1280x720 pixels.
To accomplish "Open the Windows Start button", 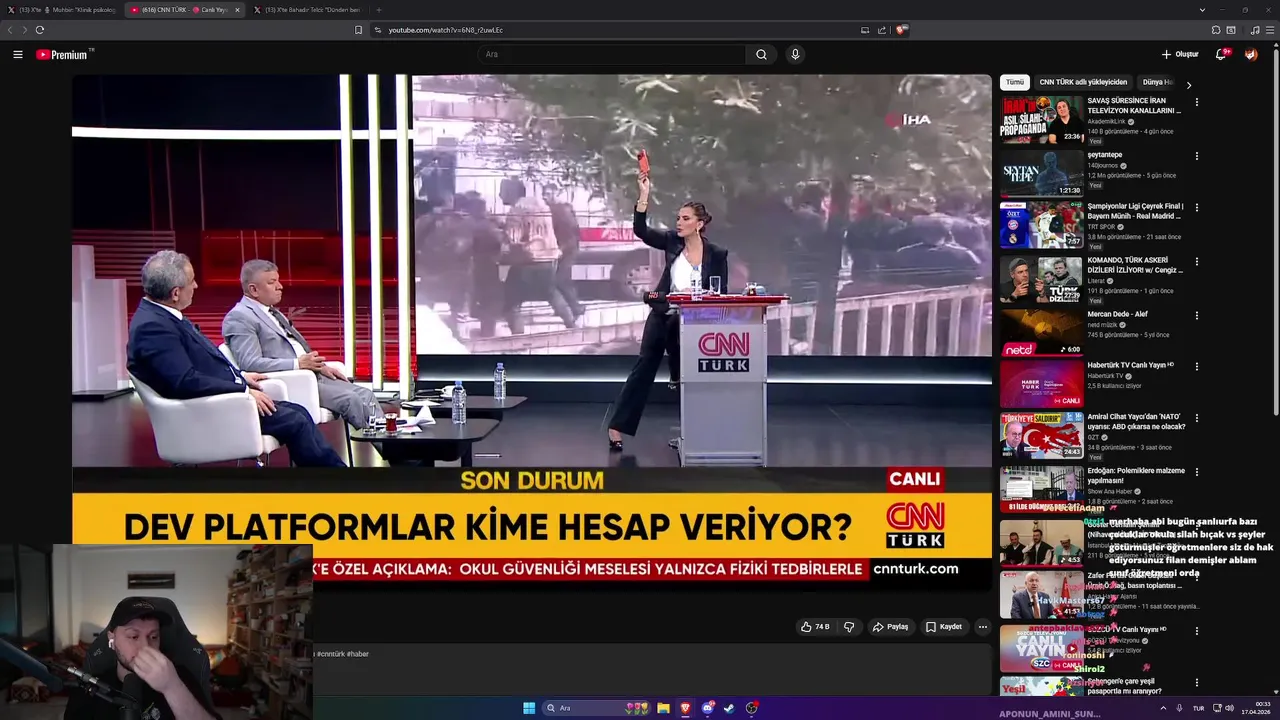I will 529,708.
